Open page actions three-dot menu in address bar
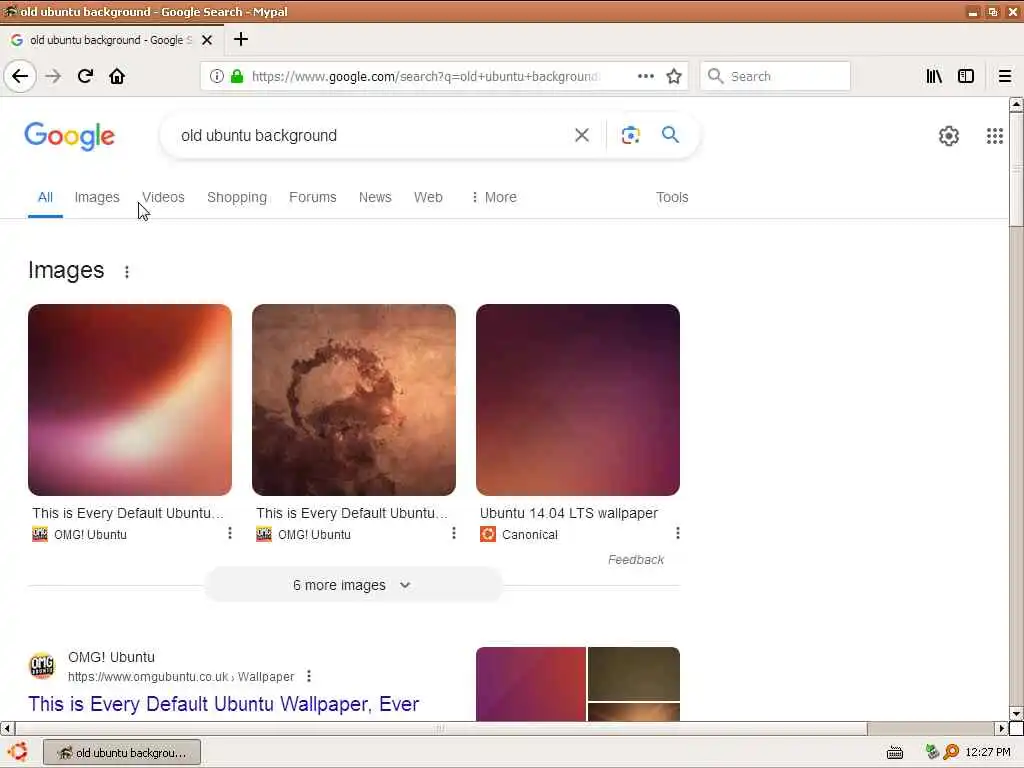Viewport: 1024px width, 768px height. tap(645, 76)
